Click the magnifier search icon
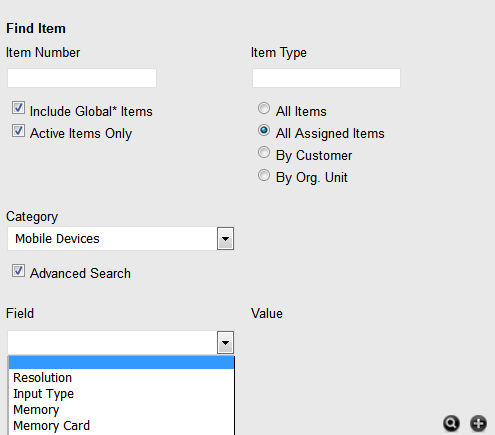This screenshot has width=495, height=435. pos(451,424)
